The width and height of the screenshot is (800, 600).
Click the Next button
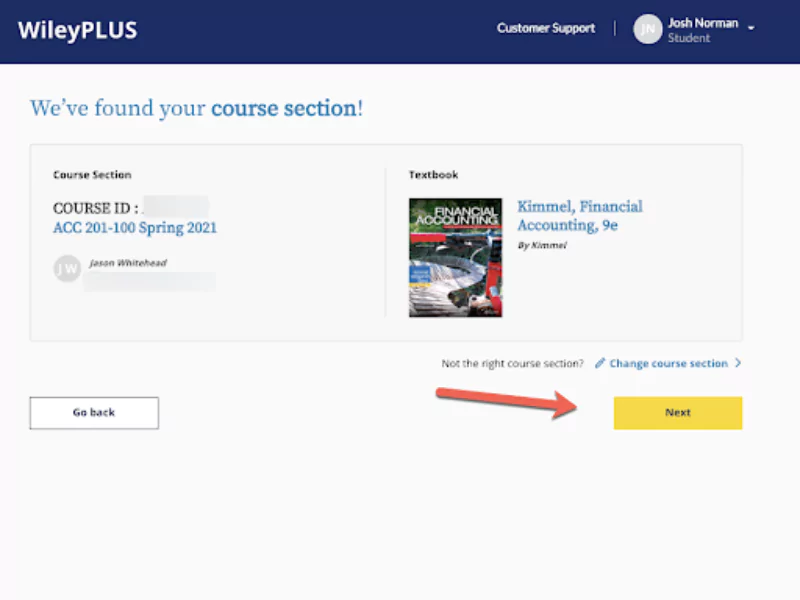[x=677, y=412]
